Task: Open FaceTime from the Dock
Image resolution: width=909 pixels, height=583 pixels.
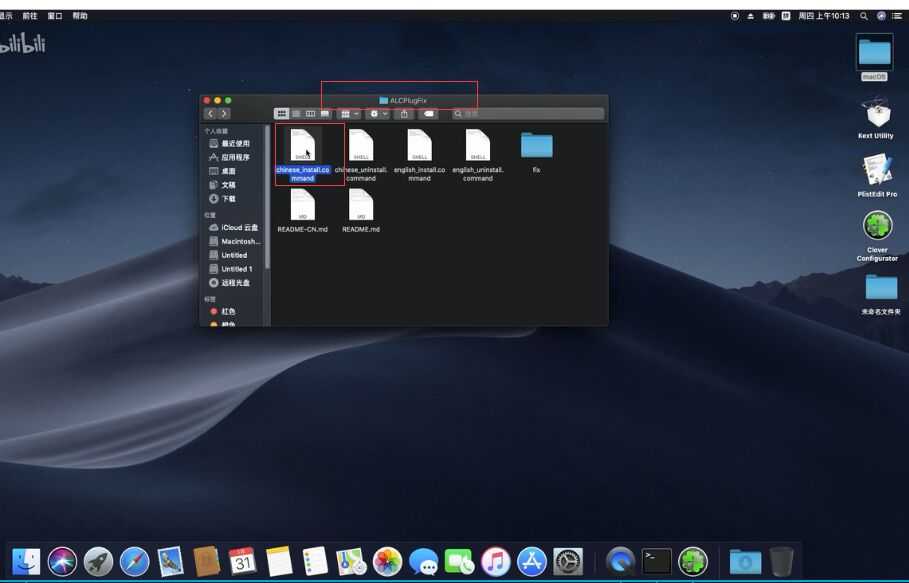Action: tap(459, 561)
